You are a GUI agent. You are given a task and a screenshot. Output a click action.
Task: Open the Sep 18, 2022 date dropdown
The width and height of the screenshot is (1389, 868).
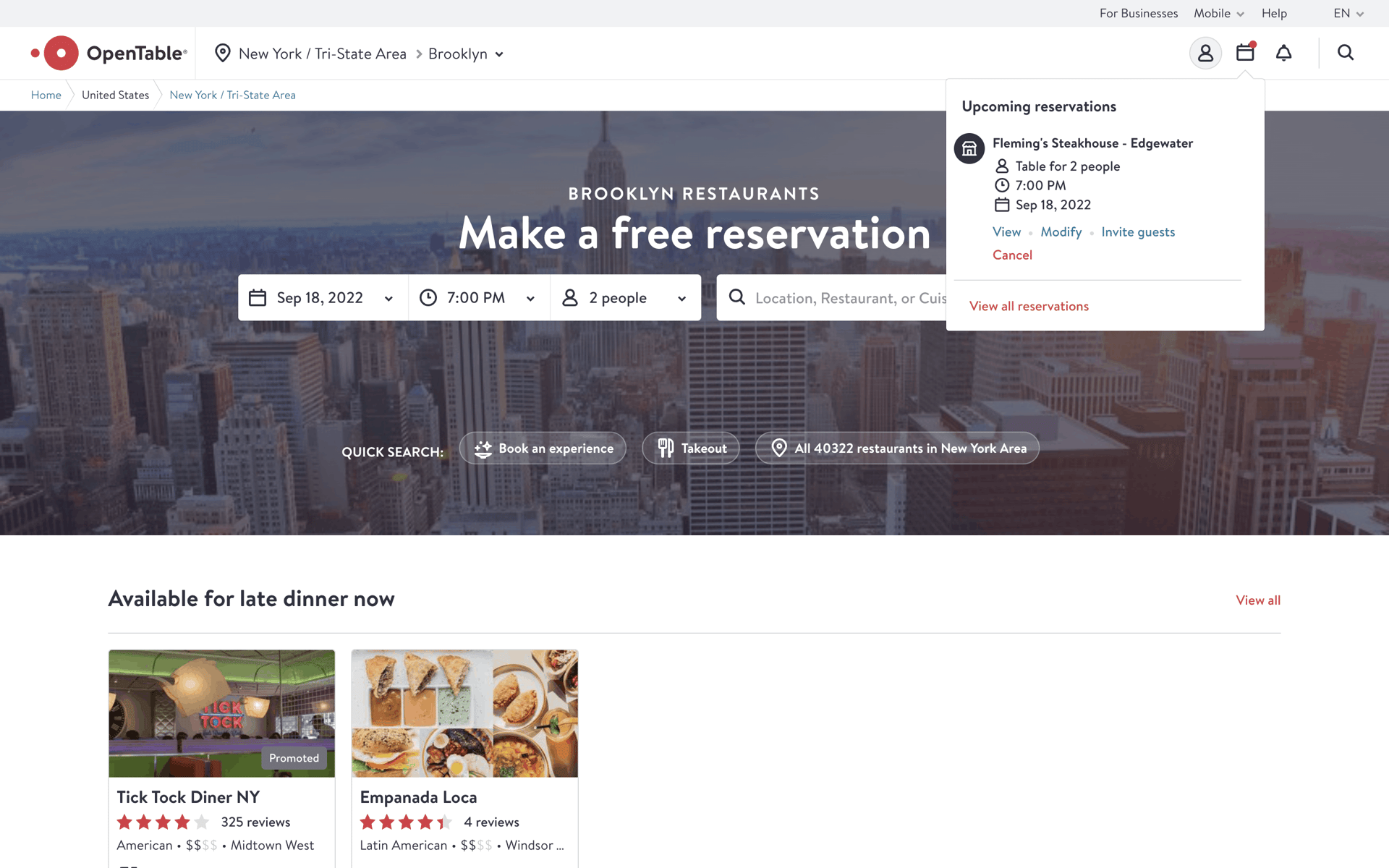(323, 297)
